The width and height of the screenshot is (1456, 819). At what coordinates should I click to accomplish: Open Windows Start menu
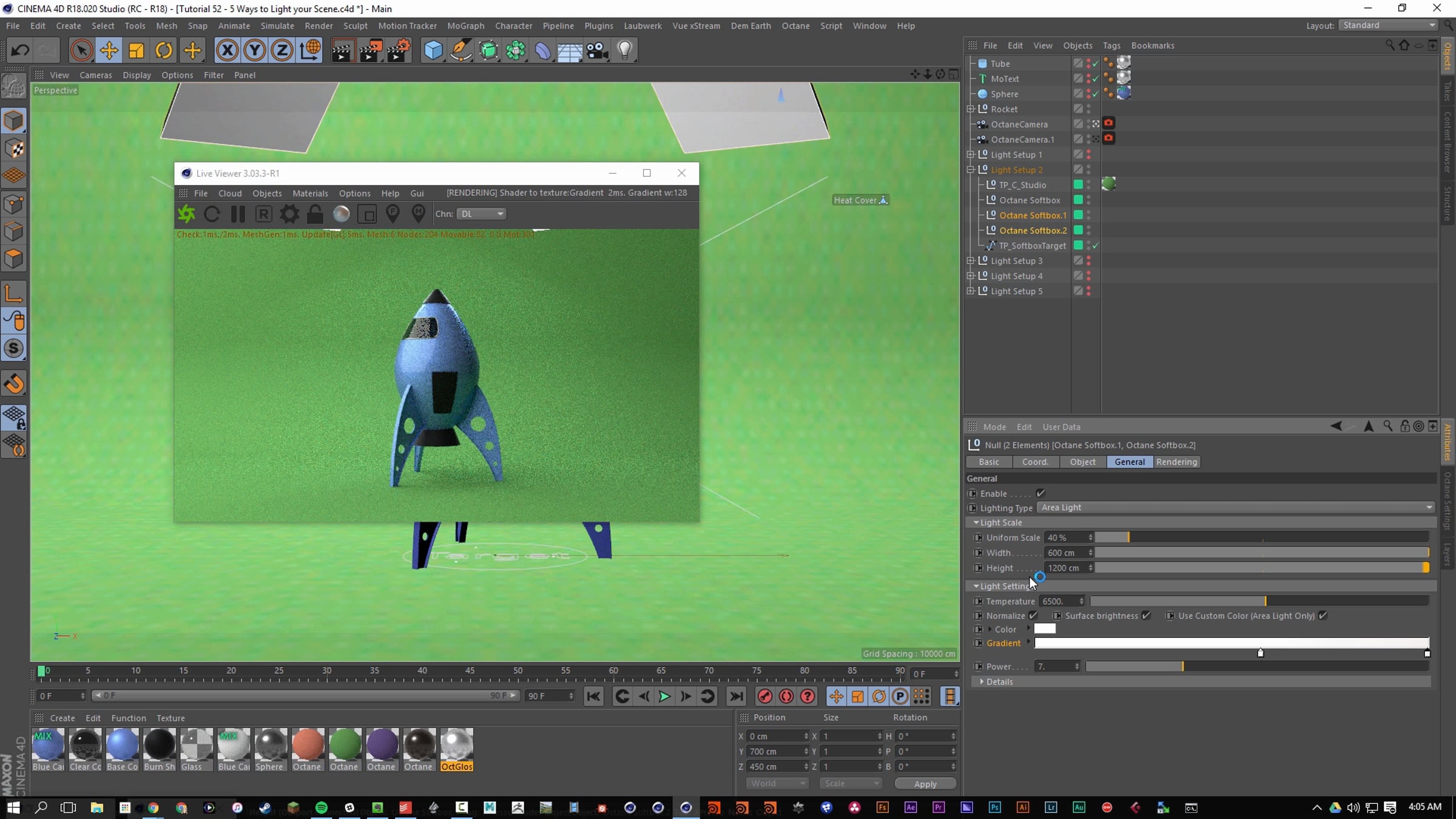click(x=13, y=807)
